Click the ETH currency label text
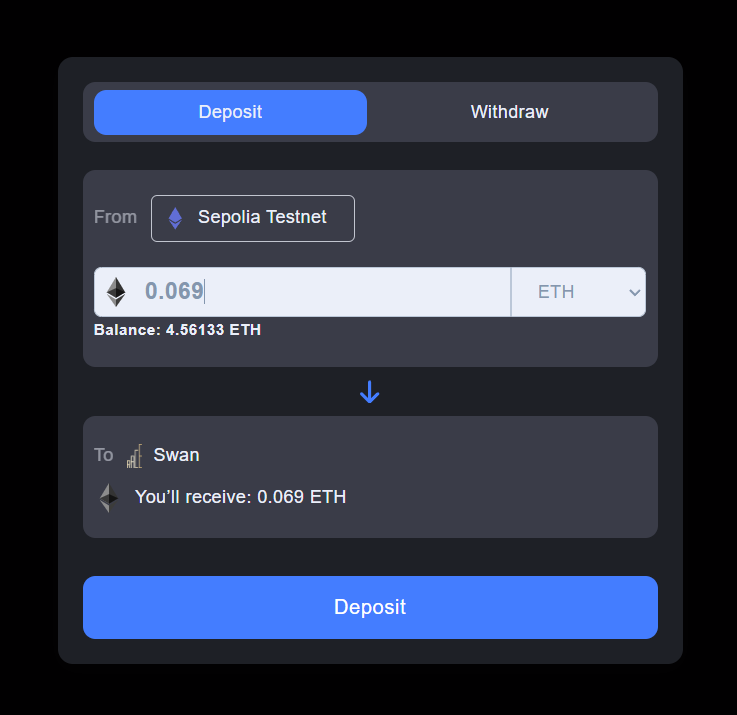This screenshot has width=737, height=715. pos(556,292)
